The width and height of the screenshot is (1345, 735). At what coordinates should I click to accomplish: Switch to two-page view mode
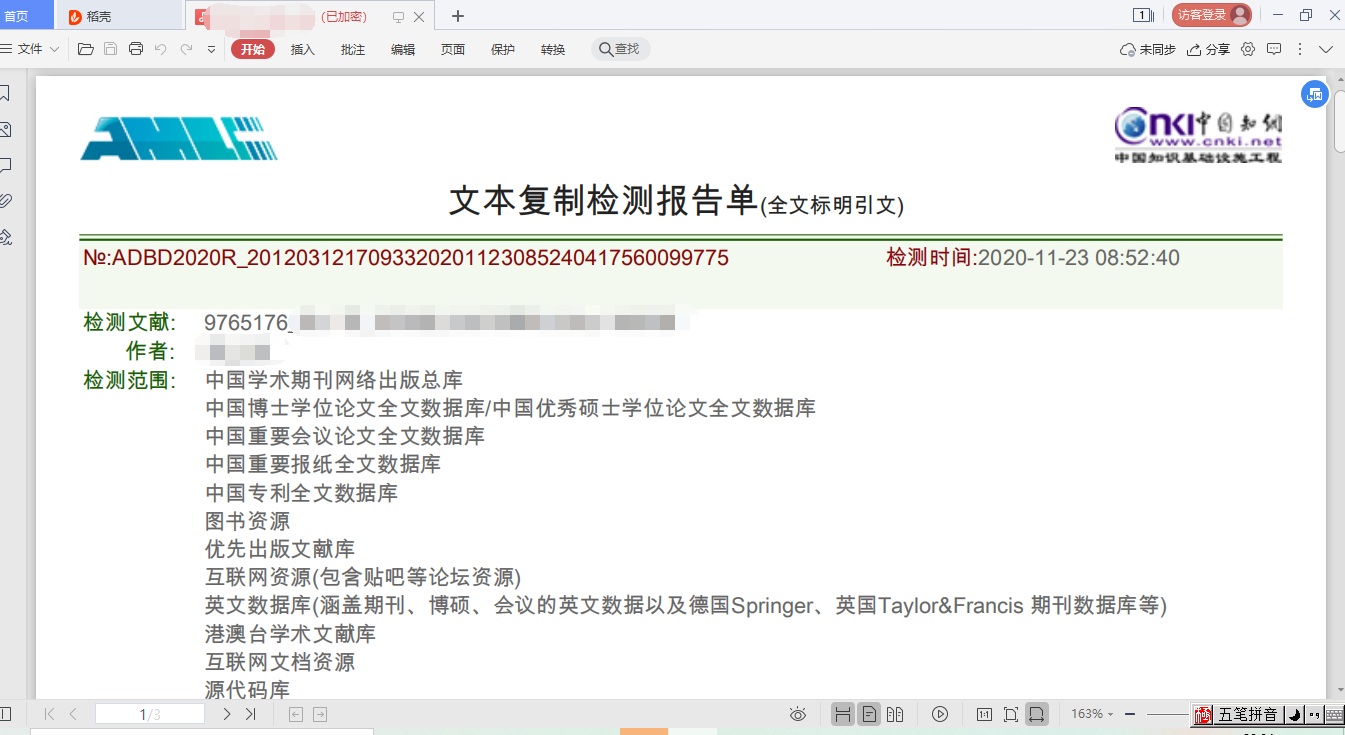895,714
